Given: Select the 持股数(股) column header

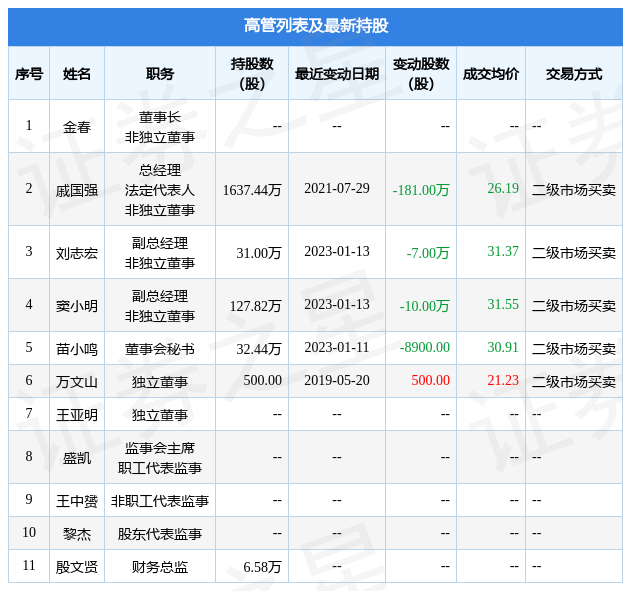Looking at the screenshot, I should (x=252, y=74).
